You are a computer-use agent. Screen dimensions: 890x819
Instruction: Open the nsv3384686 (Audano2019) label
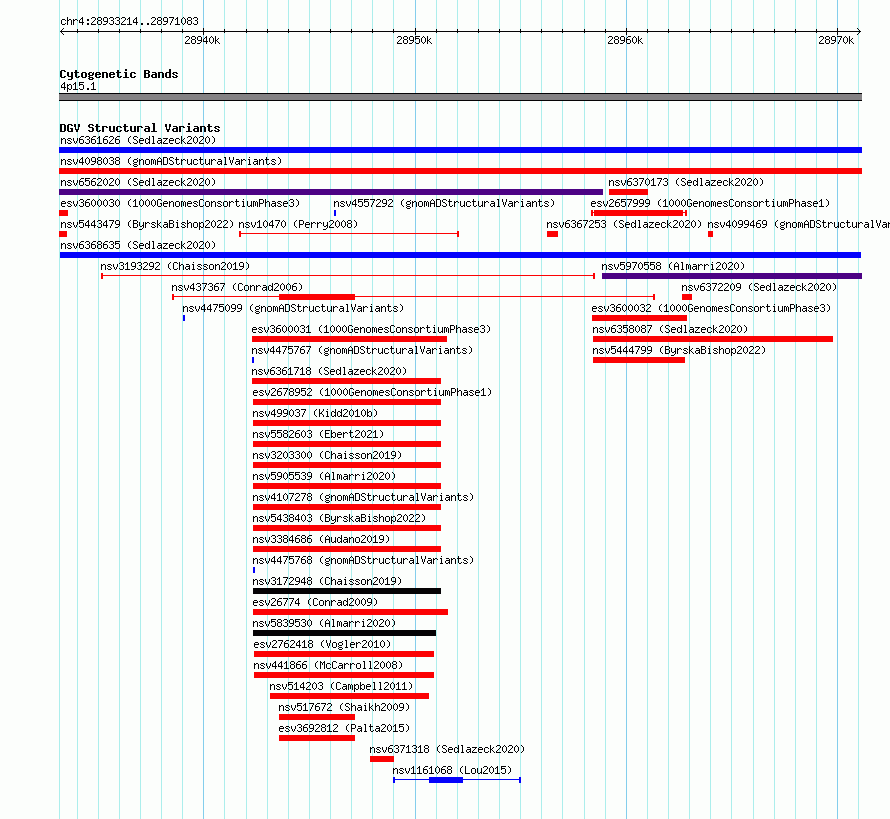321,539
